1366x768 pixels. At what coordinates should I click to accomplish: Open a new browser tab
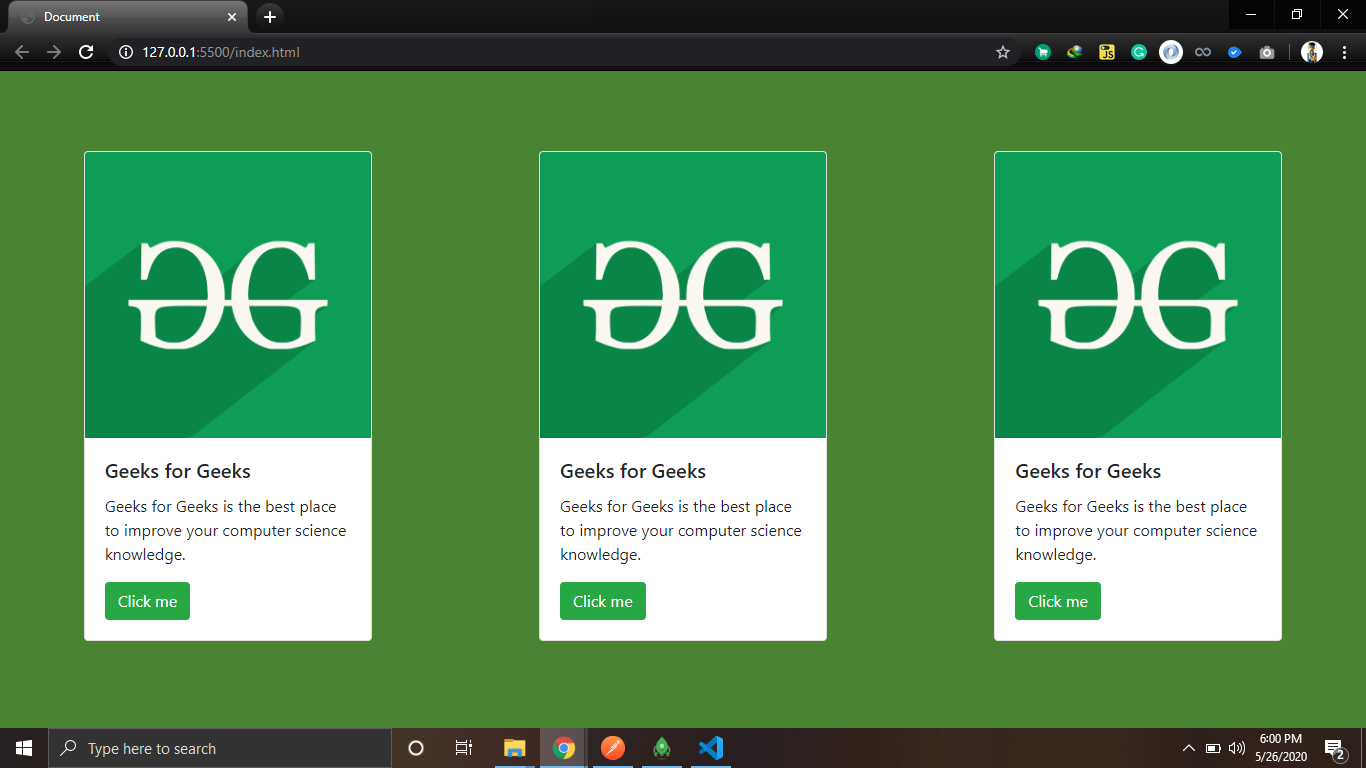269,17
